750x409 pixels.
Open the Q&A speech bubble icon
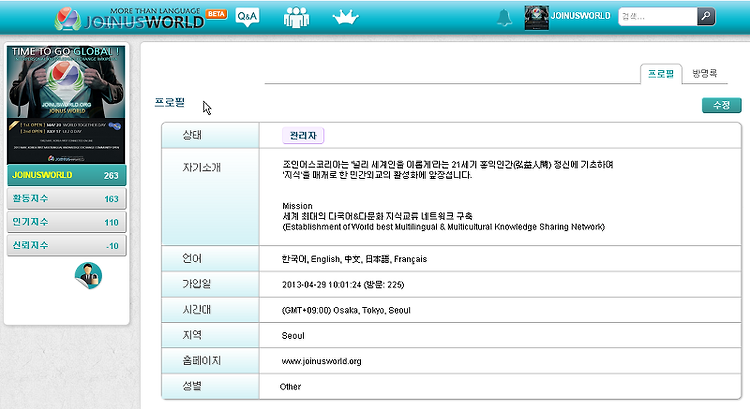point(247,17)
